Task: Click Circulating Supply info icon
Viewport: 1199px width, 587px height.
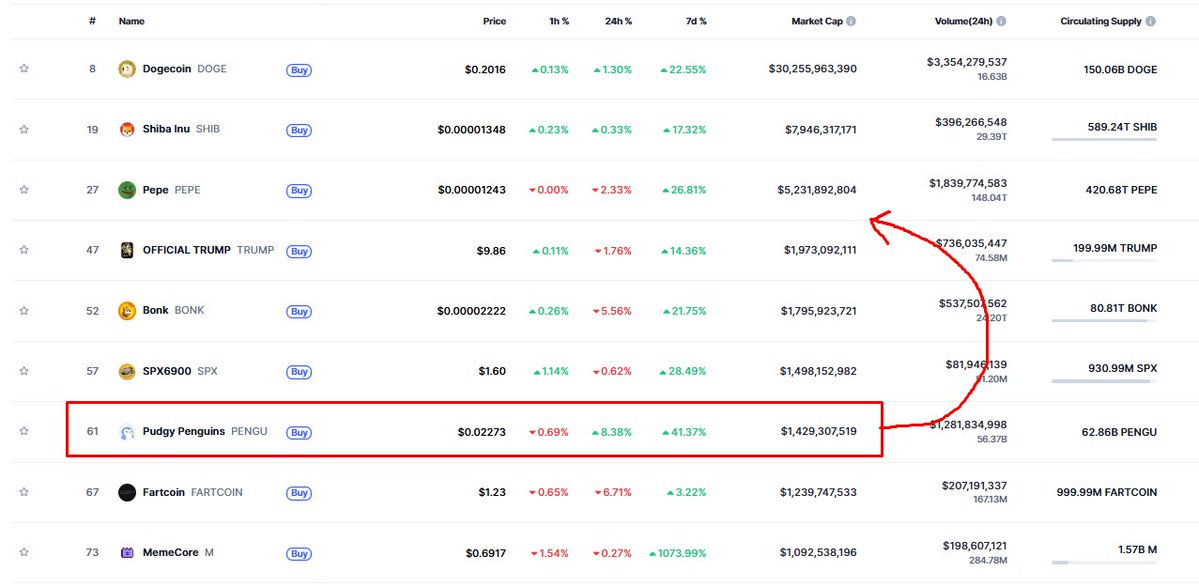Action: (1151, 21)
